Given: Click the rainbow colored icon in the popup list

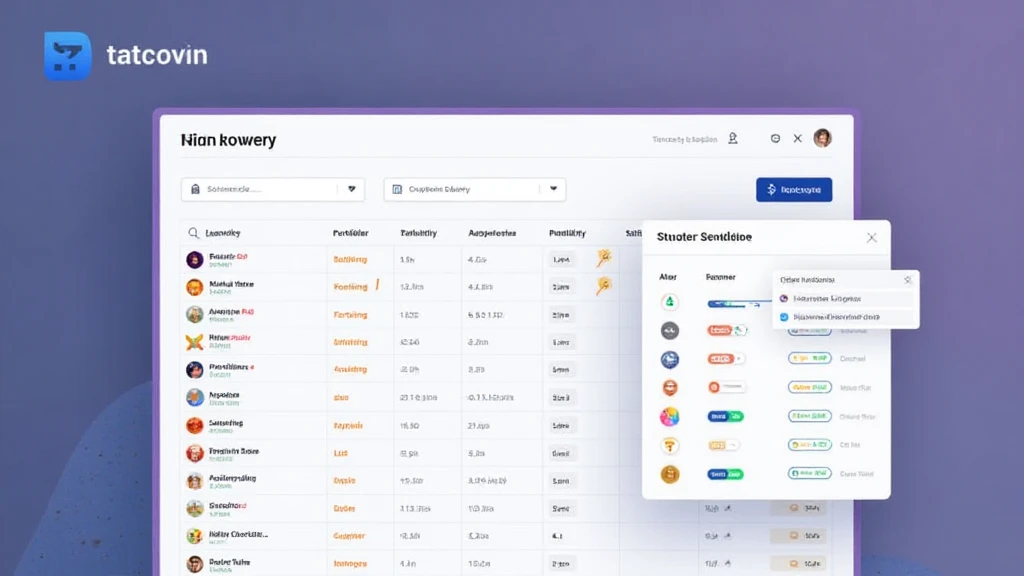Looking at the screenshot, I should [x=669, y=417].
